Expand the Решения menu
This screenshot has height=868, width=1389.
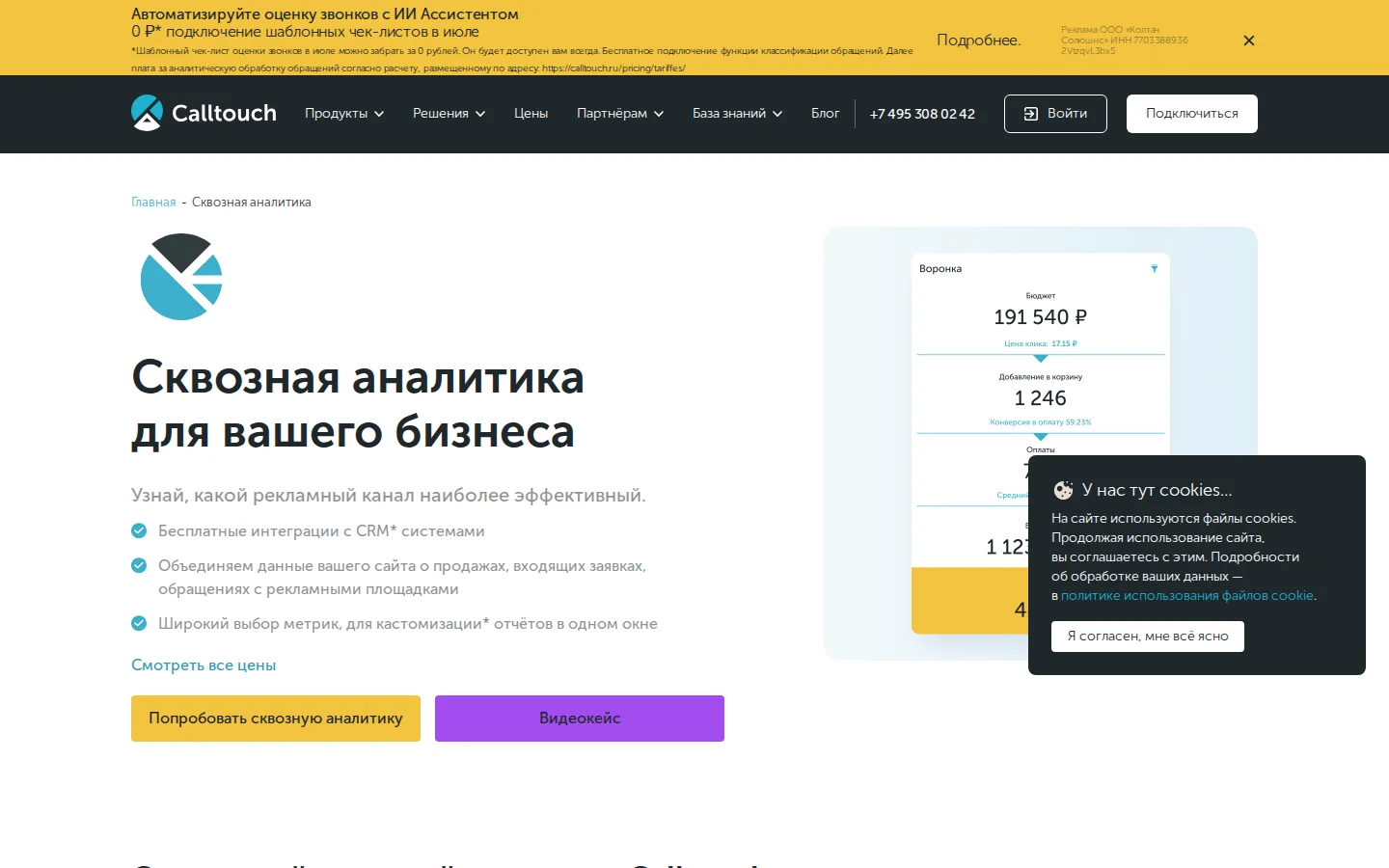pyautogui.click(x=449, y=114)
